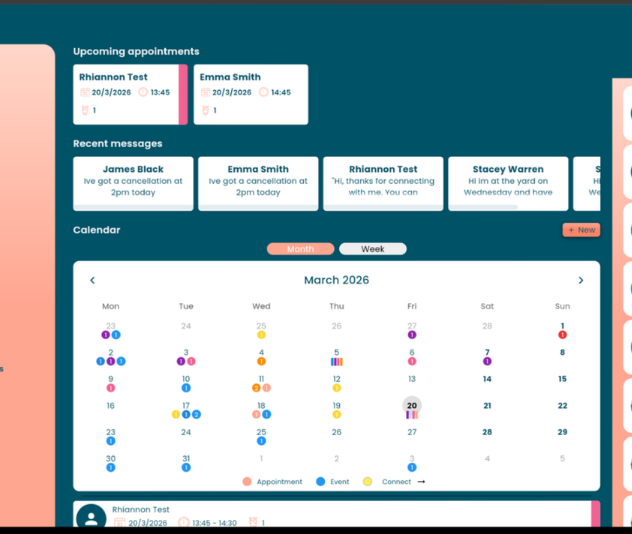The width and height of the screenshot is (632, 534).
Task: Click the legend arrow after Connect
Action: click(x=421, y=482)
